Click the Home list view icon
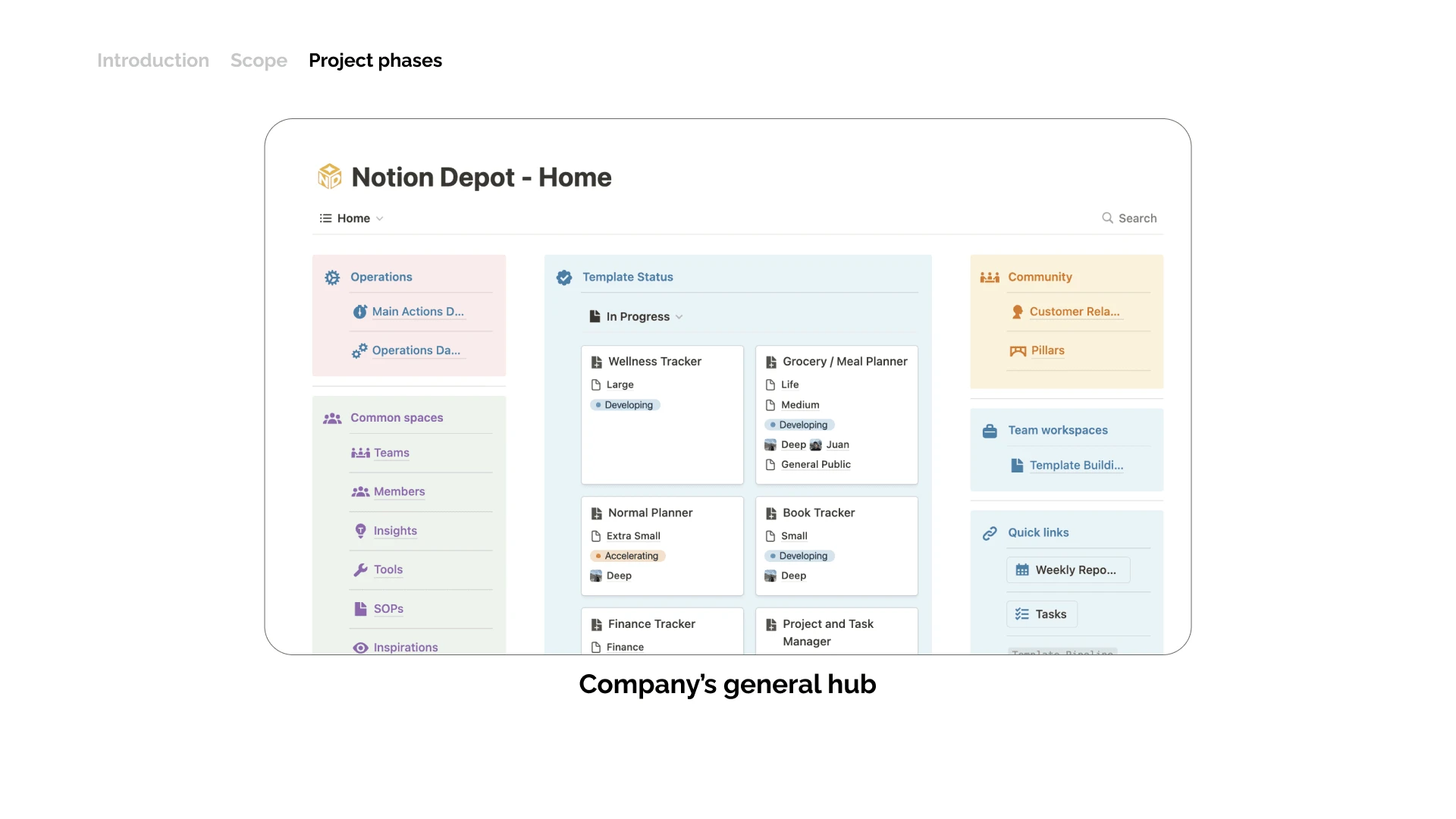1456x819 pixels. [x=325, y=218]
